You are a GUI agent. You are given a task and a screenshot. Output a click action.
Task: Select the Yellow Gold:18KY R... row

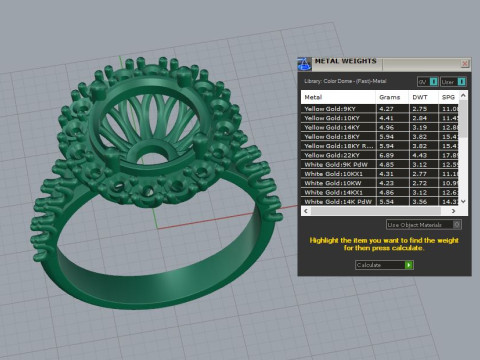click(x=380, y=146)
